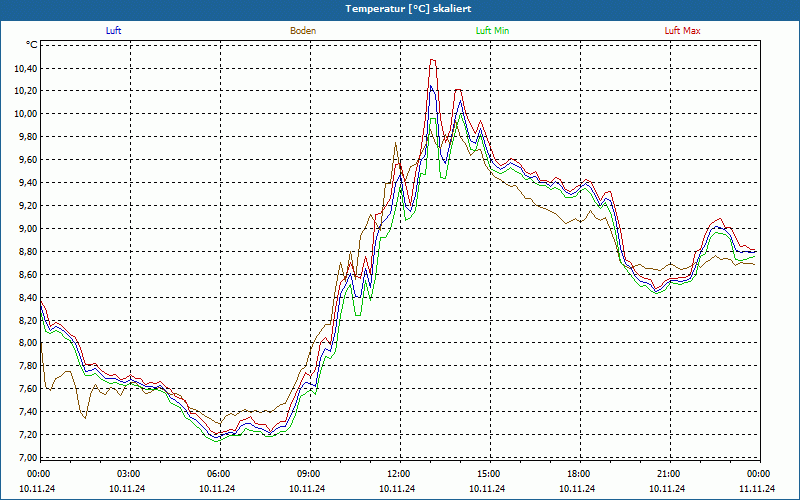Screen dimensions: 800x500
Task: Click the 8,20 y-axis value
Action: 29,320
